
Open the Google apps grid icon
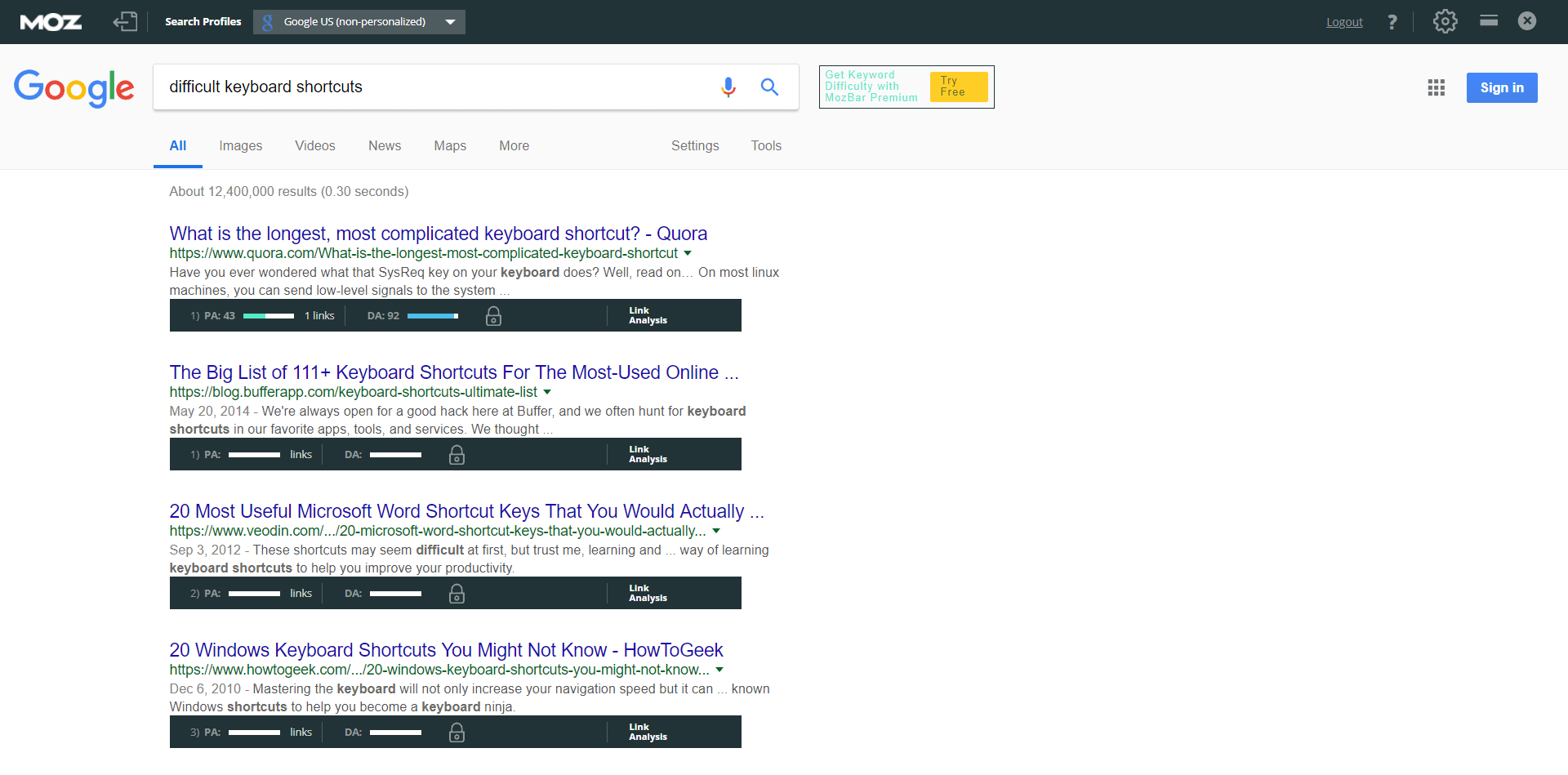click(1437, 87)
